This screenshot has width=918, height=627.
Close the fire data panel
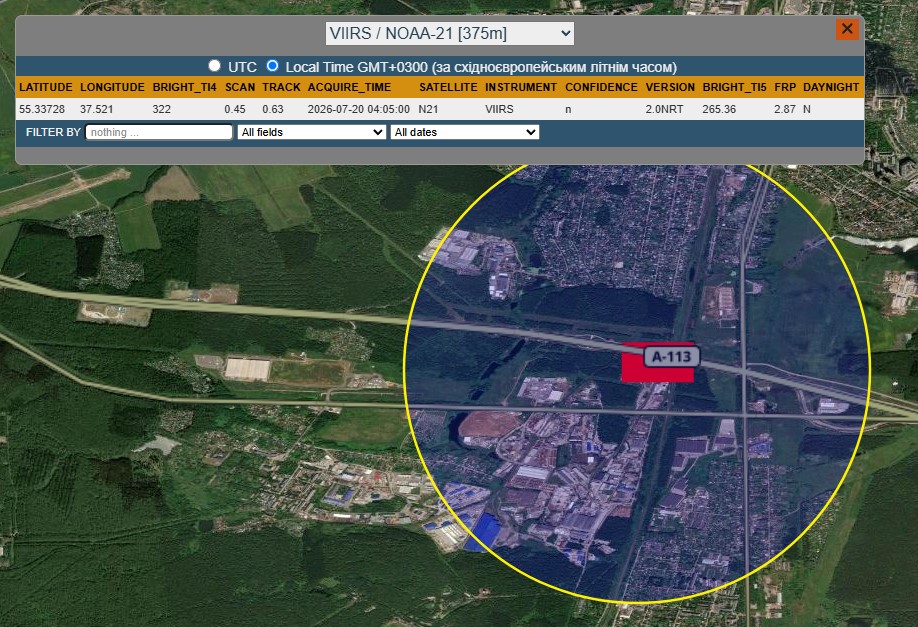pos(847,29)
